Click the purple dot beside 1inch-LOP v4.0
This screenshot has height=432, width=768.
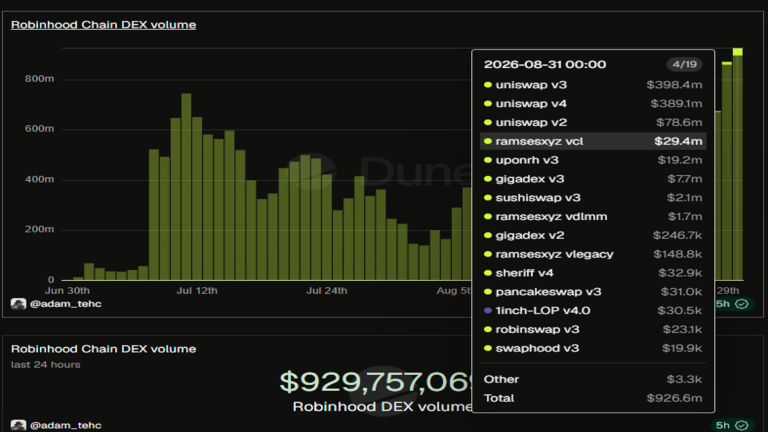[x=487, y=311]
